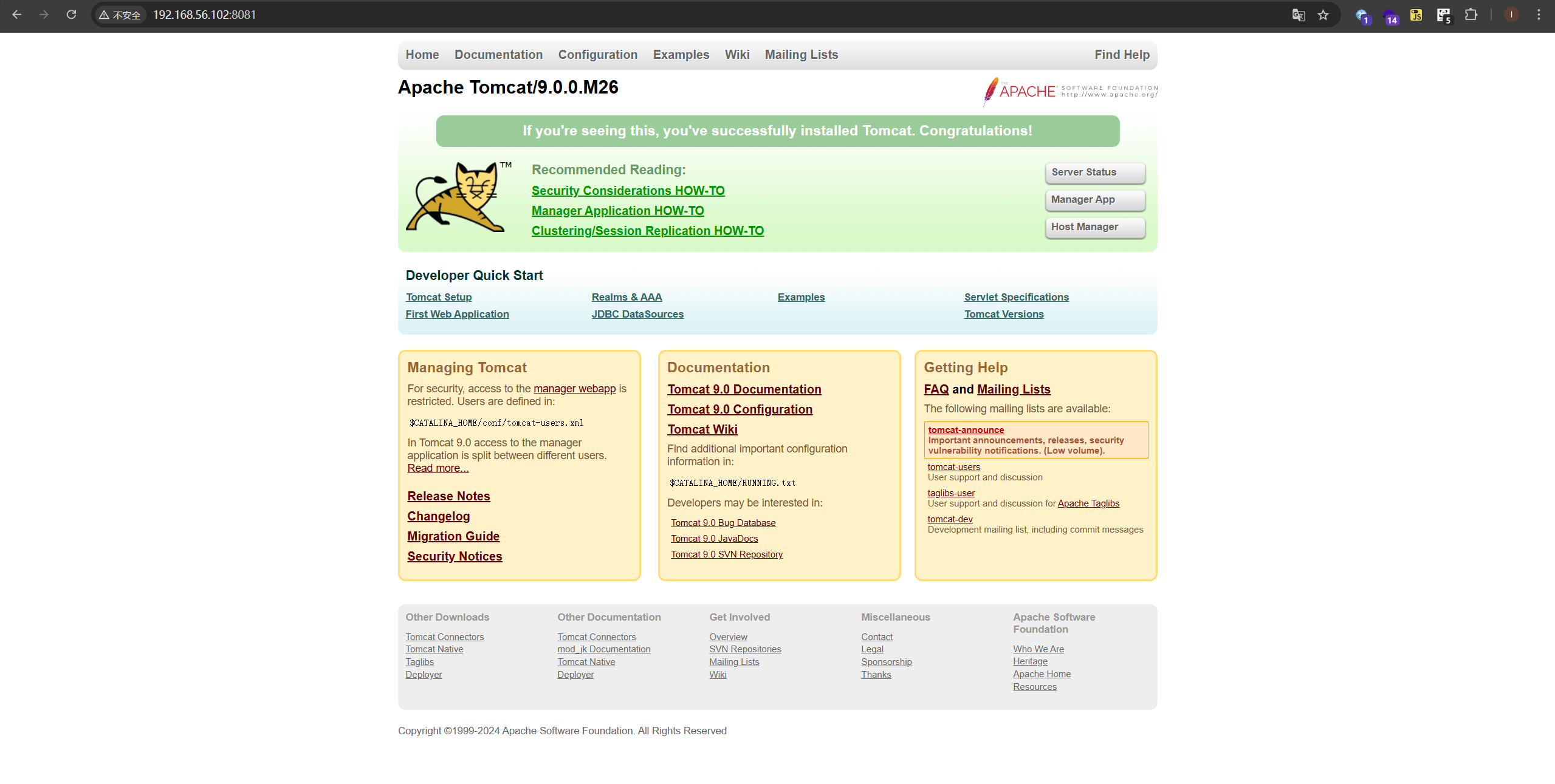1555x784 pixels.
Task: Open Chrome's three-dot menu
Action: pyautogui.click(x=1539, y=15)
